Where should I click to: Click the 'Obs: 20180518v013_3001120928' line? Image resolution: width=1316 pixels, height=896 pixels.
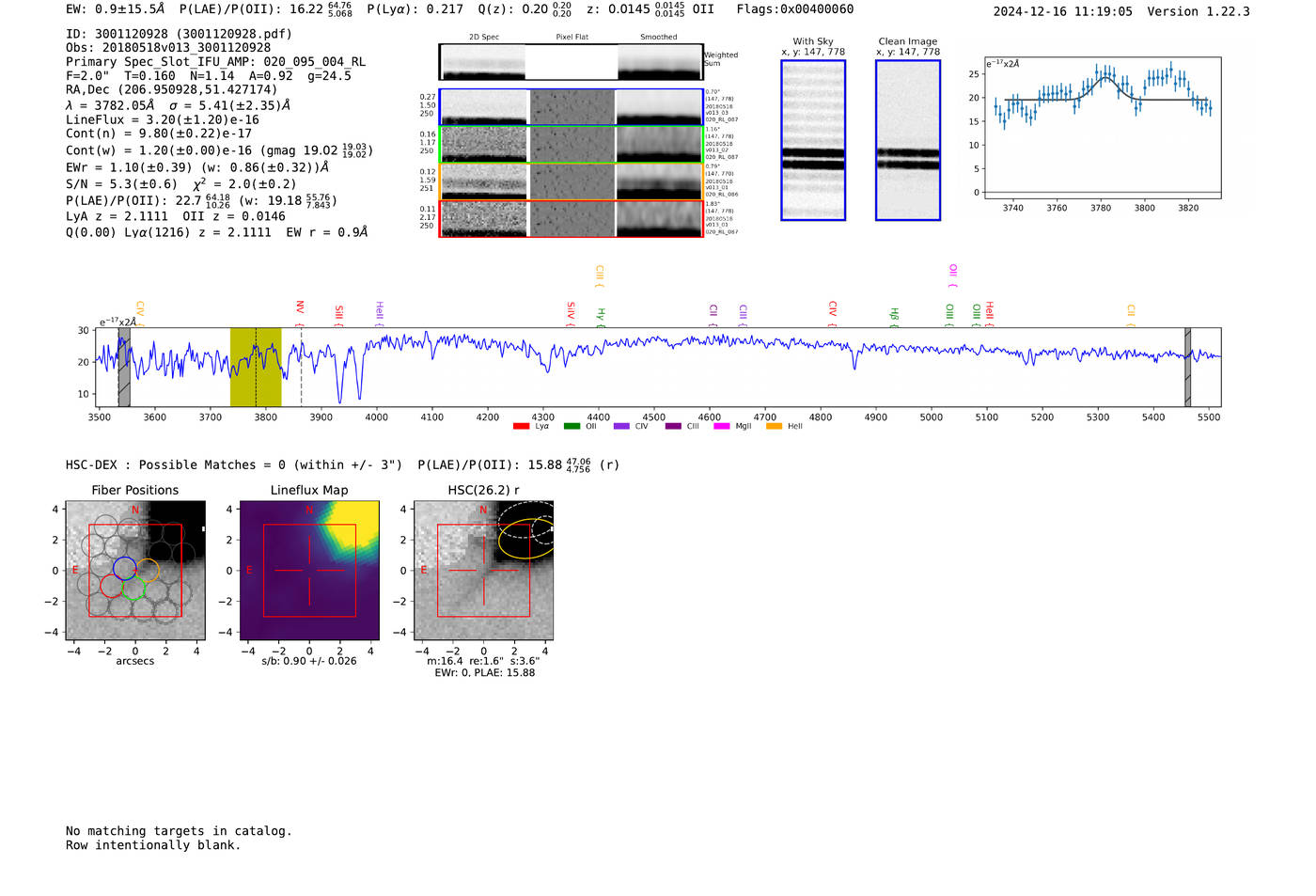[168, 48]
